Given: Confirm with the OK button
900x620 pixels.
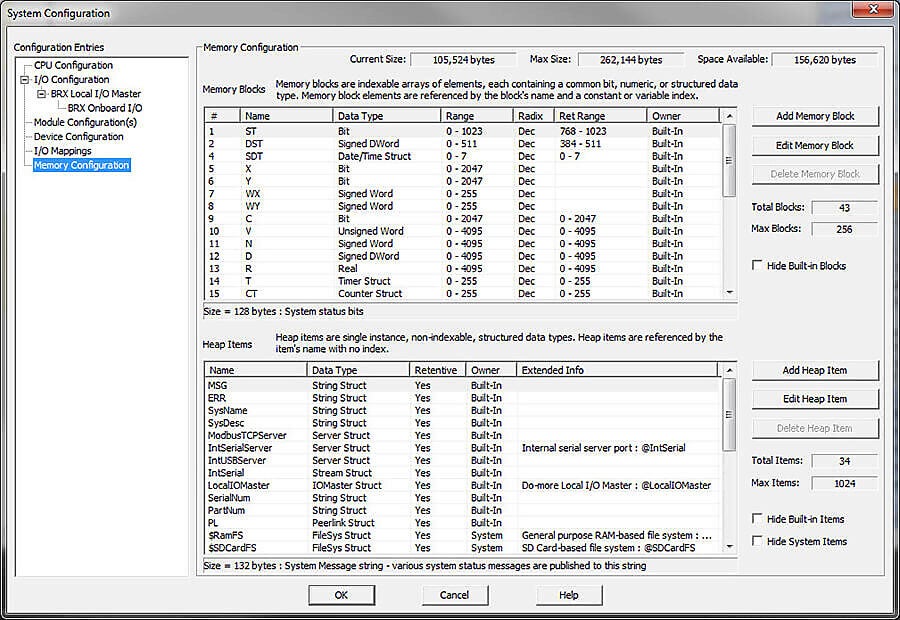Looking at the screenshot, I should [x=342, y=595].
